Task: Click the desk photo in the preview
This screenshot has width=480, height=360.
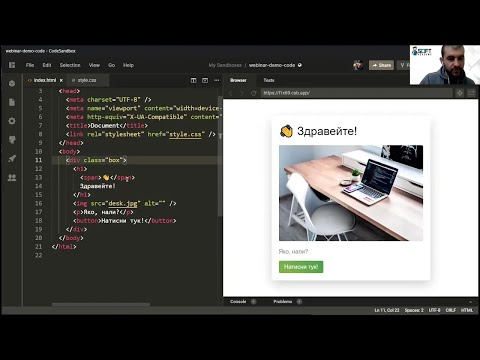Action: click(351, 193)
